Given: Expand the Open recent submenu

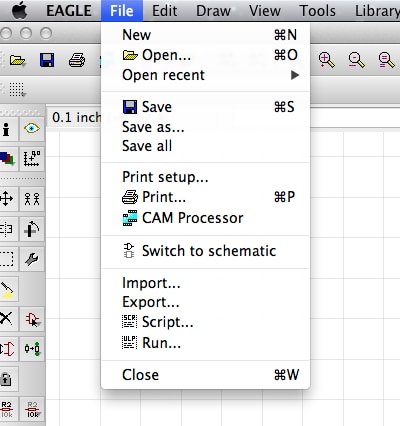Looking at the screenshot, I should click(x=206, y=75).
